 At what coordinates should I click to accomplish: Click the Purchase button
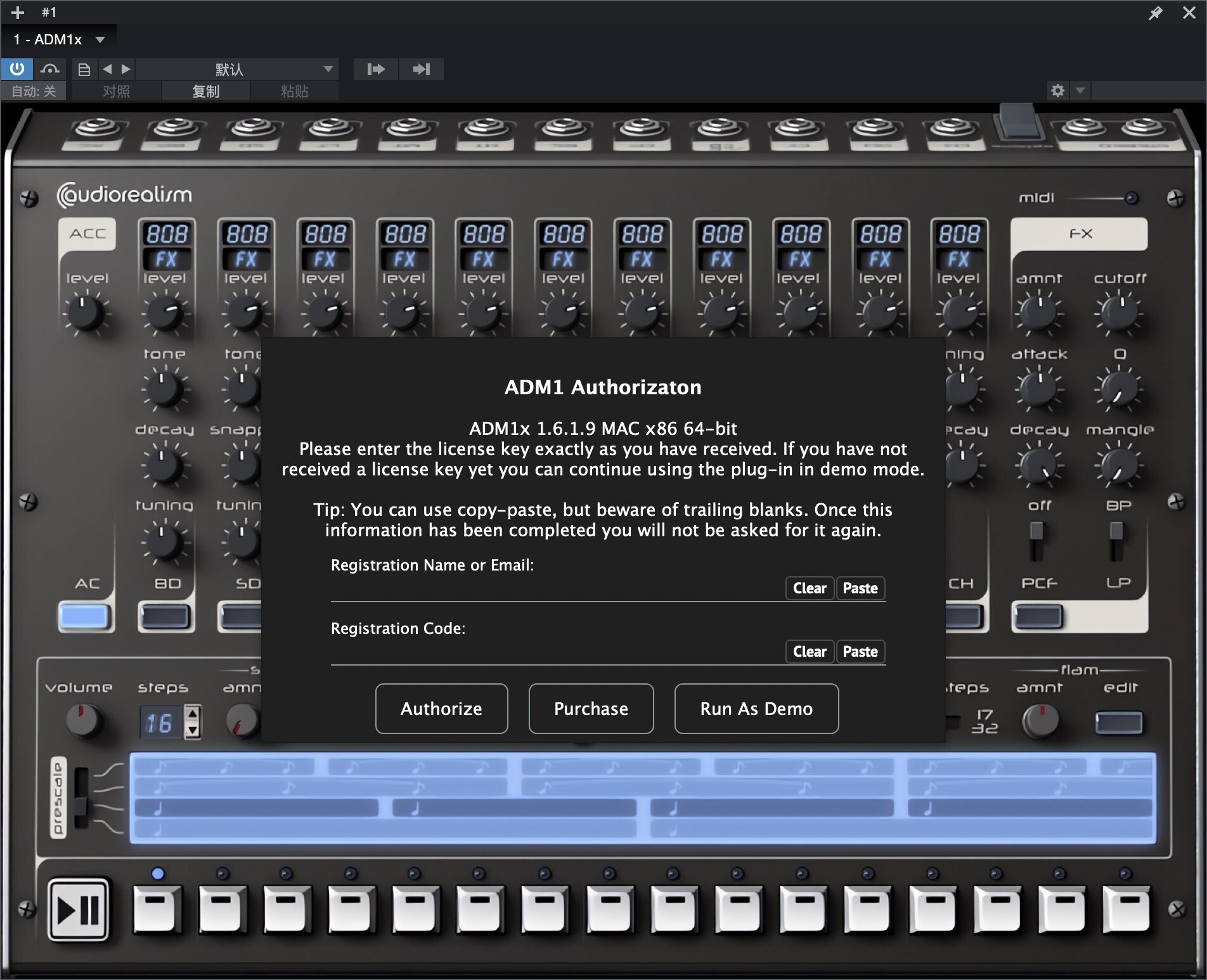click(x=591, y=709)
